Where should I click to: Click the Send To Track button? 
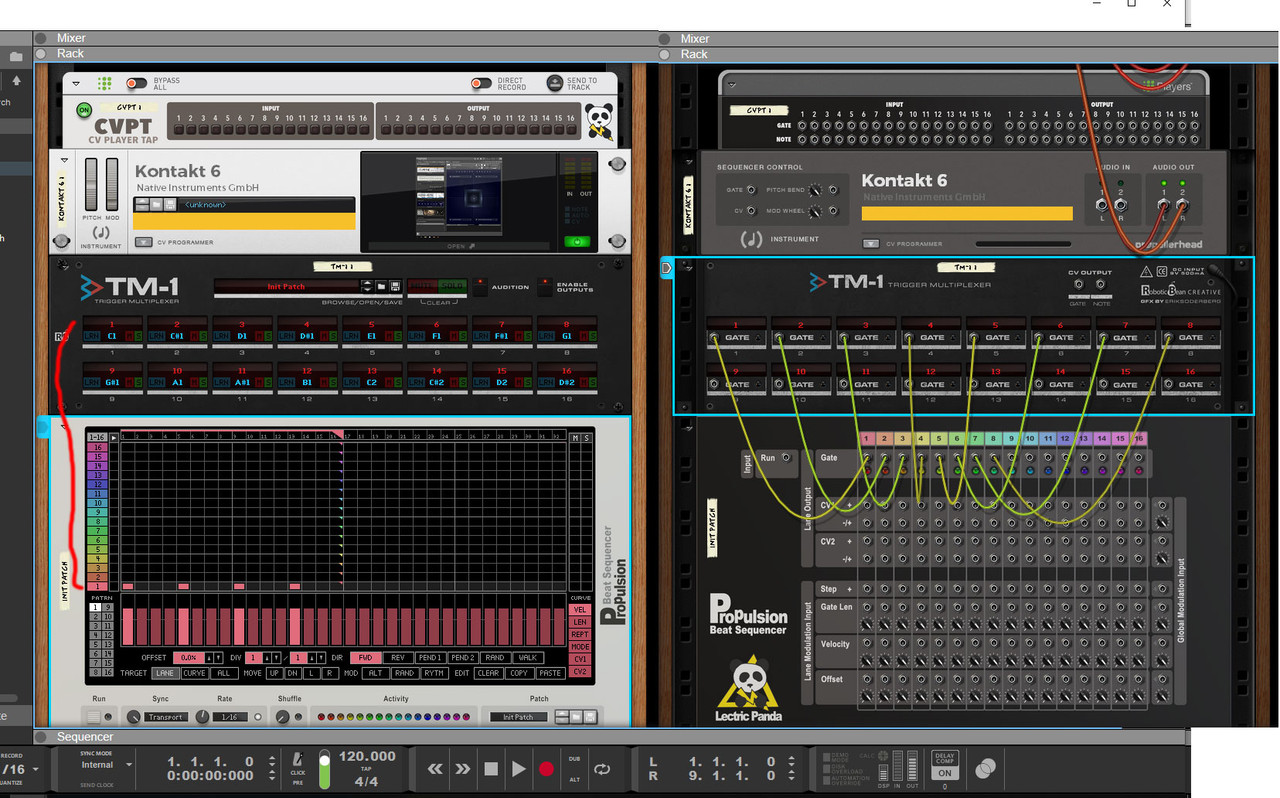(x=555, y=84)
